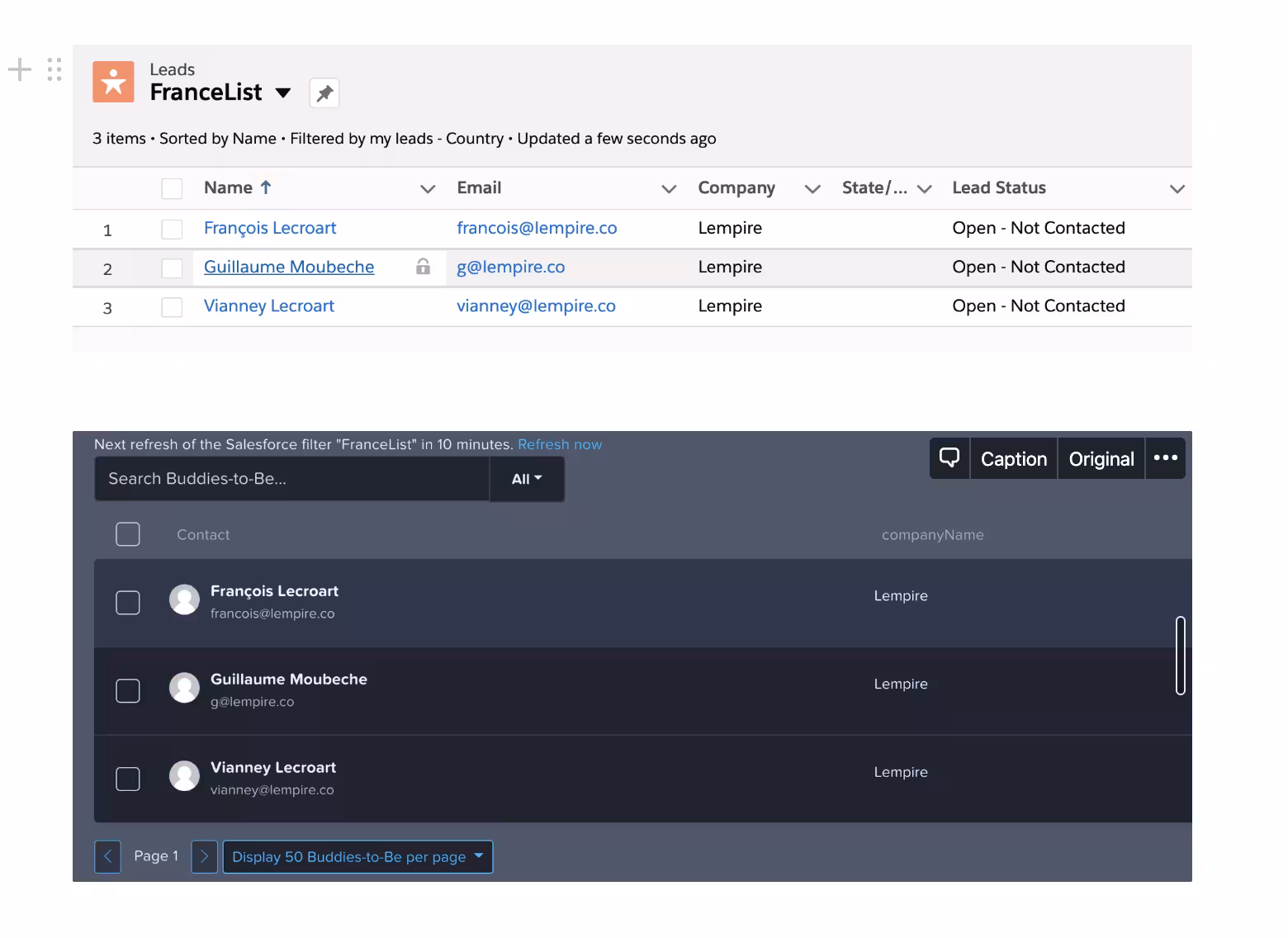Click the comment speech bubble icon
The image size is (1288, 938).
(x=949, y=458)
